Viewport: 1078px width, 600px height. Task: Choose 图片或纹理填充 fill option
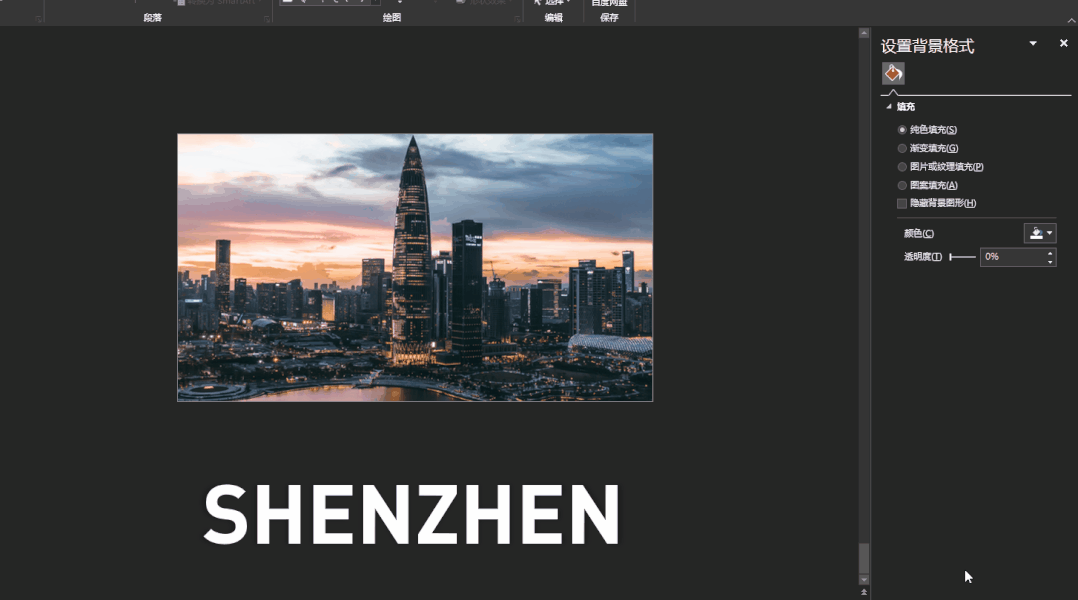pos(902,167)
